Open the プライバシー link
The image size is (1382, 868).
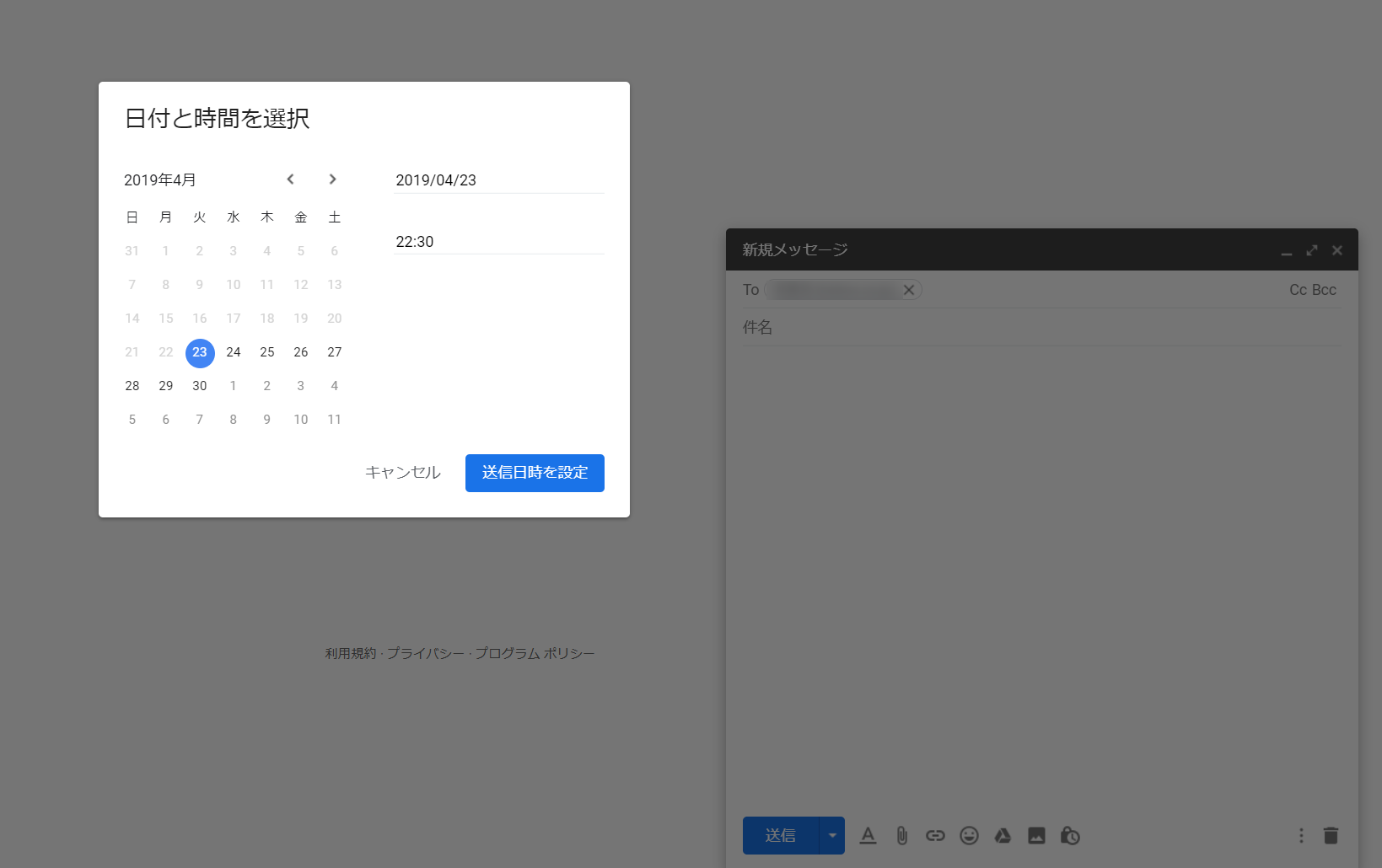tap(425, 654)
